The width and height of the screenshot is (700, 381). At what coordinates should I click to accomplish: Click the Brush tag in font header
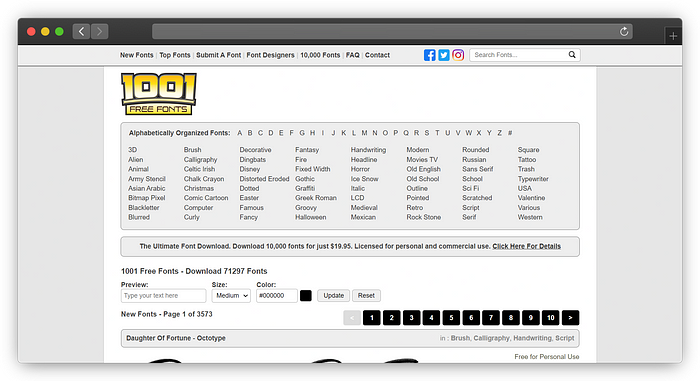point(460,338)
